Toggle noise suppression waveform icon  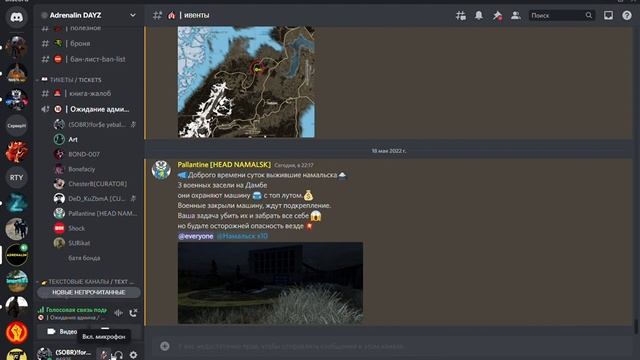pyautogui.click(x=118, y=313)
